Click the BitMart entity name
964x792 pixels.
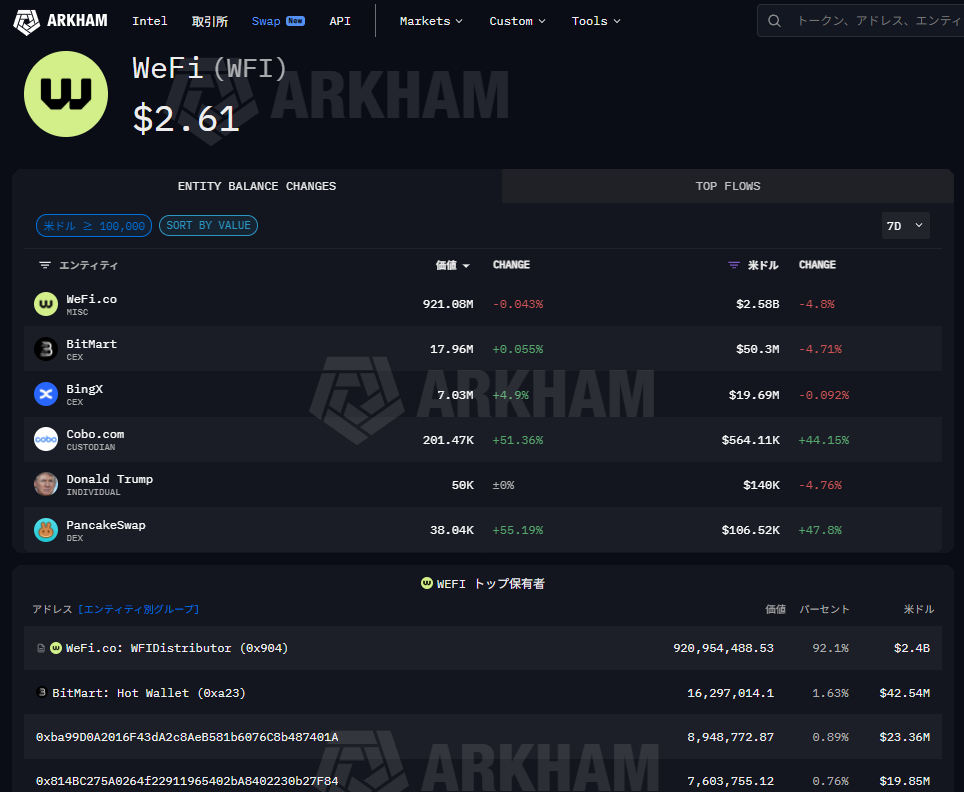tap(92, 344)
